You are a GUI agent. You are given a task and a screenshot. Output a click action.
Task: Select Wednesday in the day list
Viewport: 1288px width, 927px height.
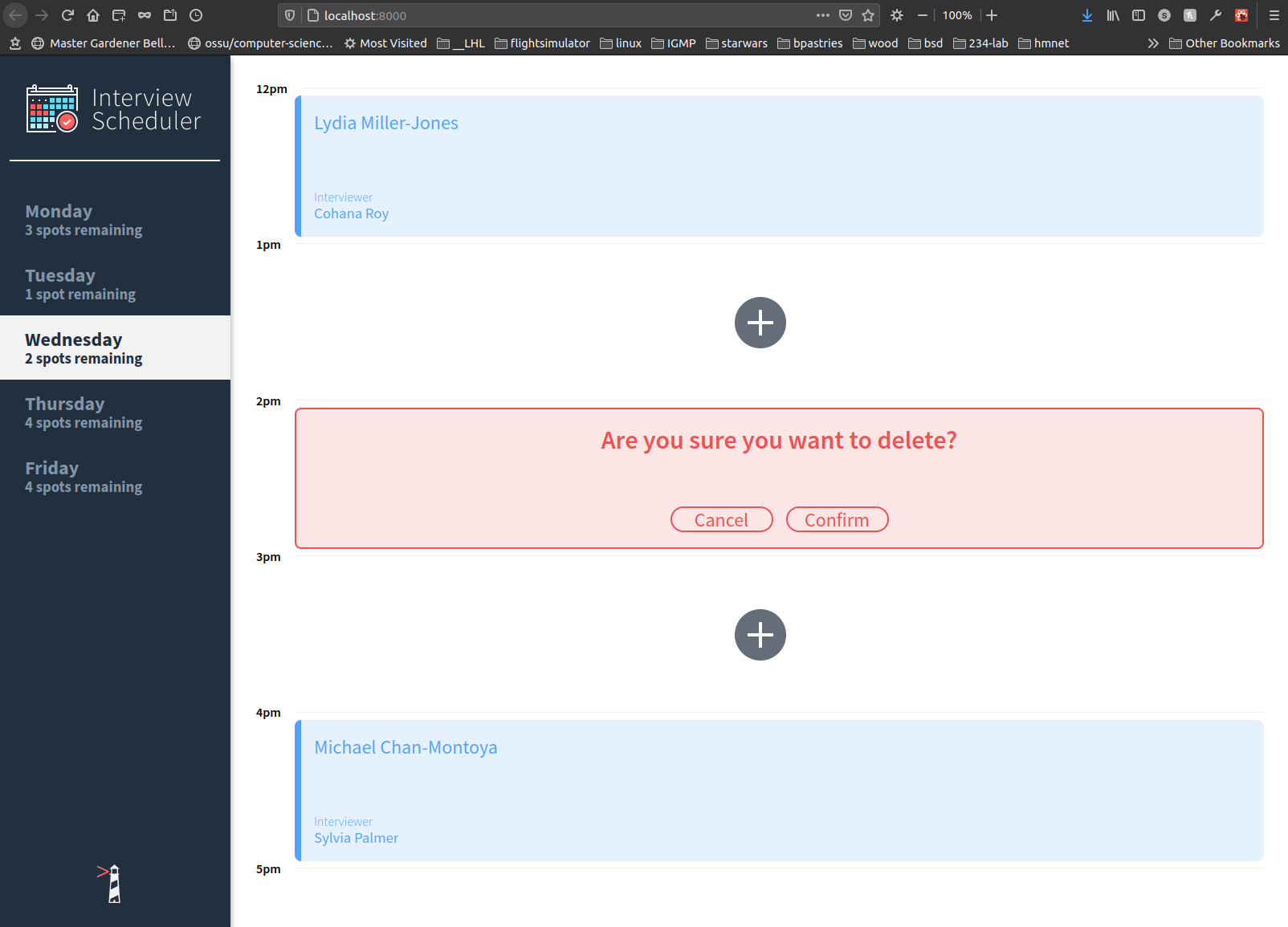coord(115,348)
